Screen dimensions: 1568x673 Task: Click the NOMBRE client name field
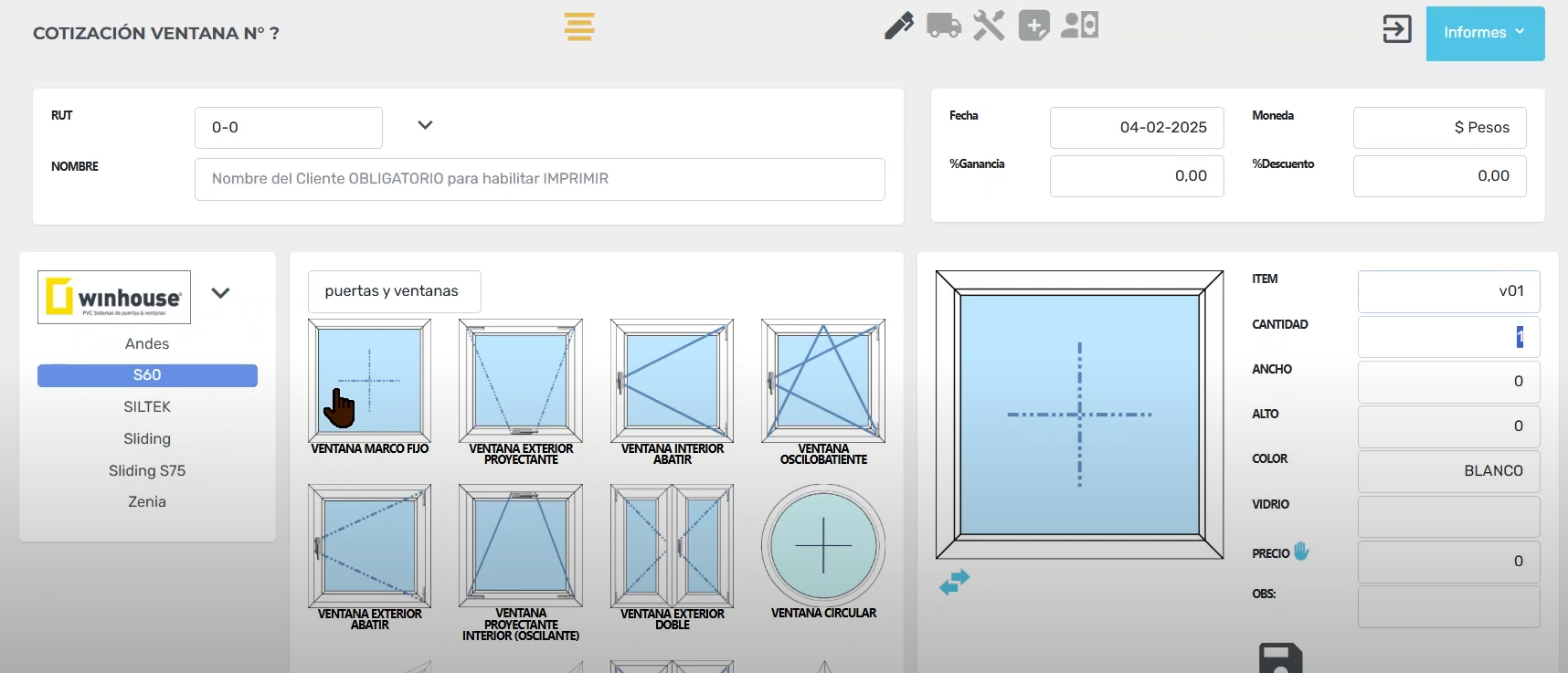coord(539,179)
